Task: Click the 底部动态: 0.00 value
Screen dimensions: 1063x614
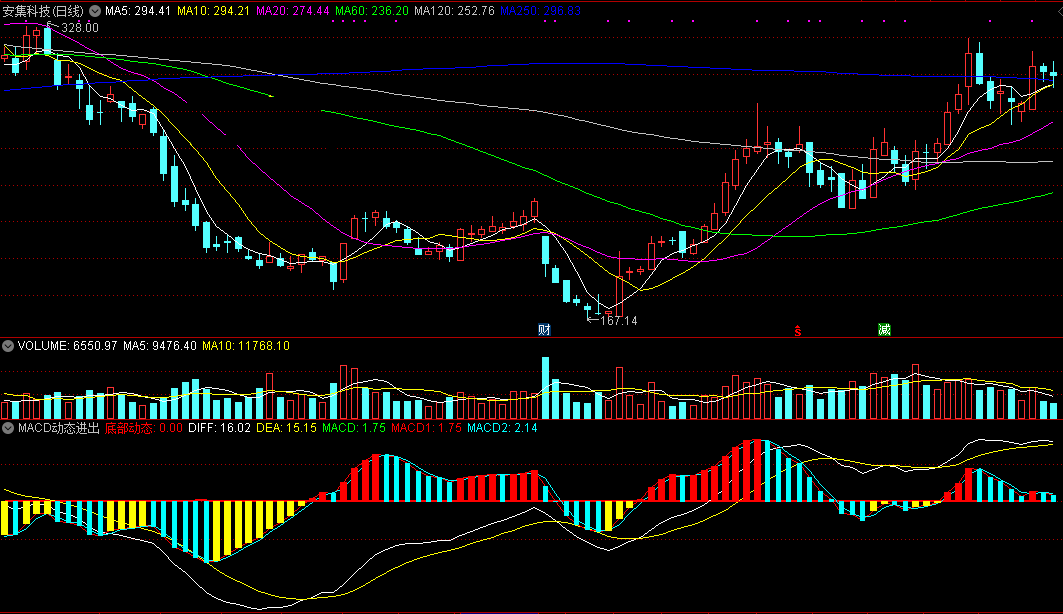Action: click(144, 428)
